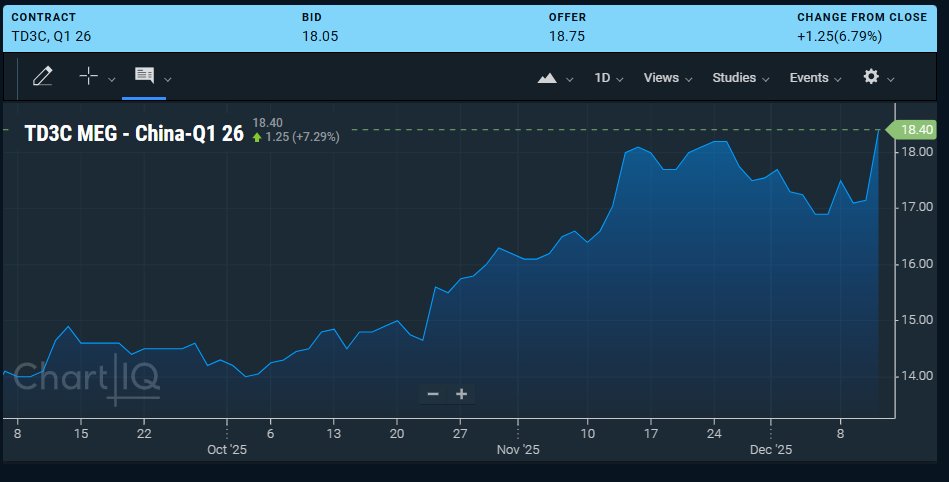This screenshot has height=482, width=949.
Task: Open the 1D periodicity menu
Action: click(608, 78)
